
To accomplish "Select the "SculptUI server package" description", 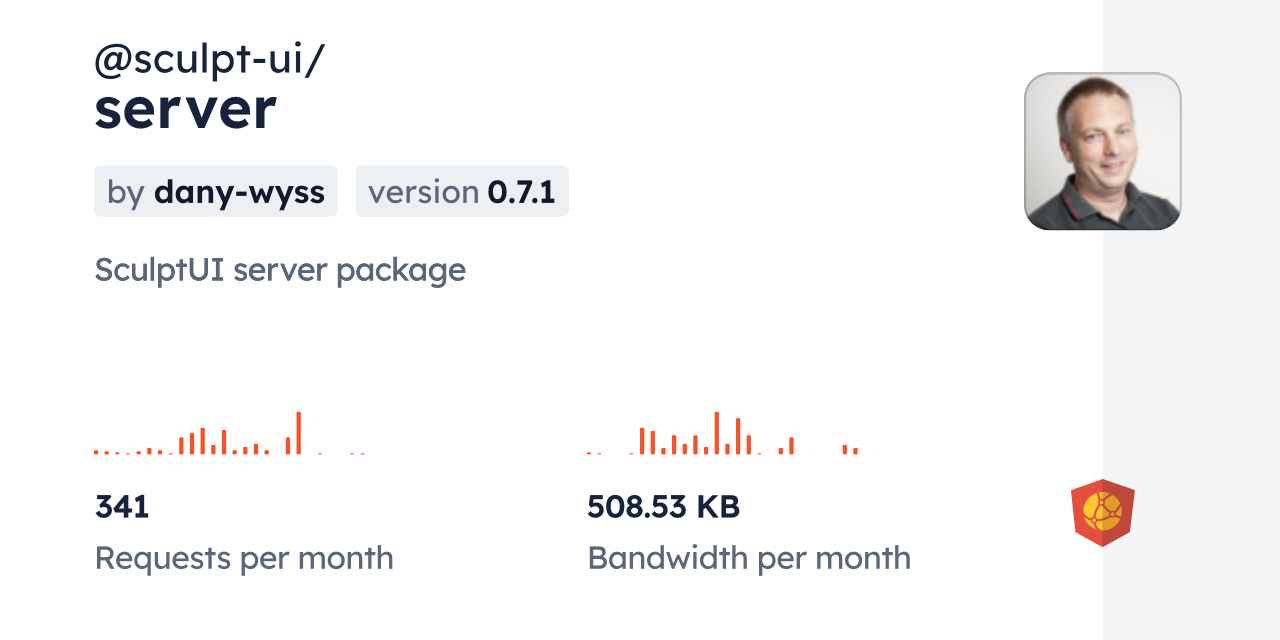I will 280,270.
